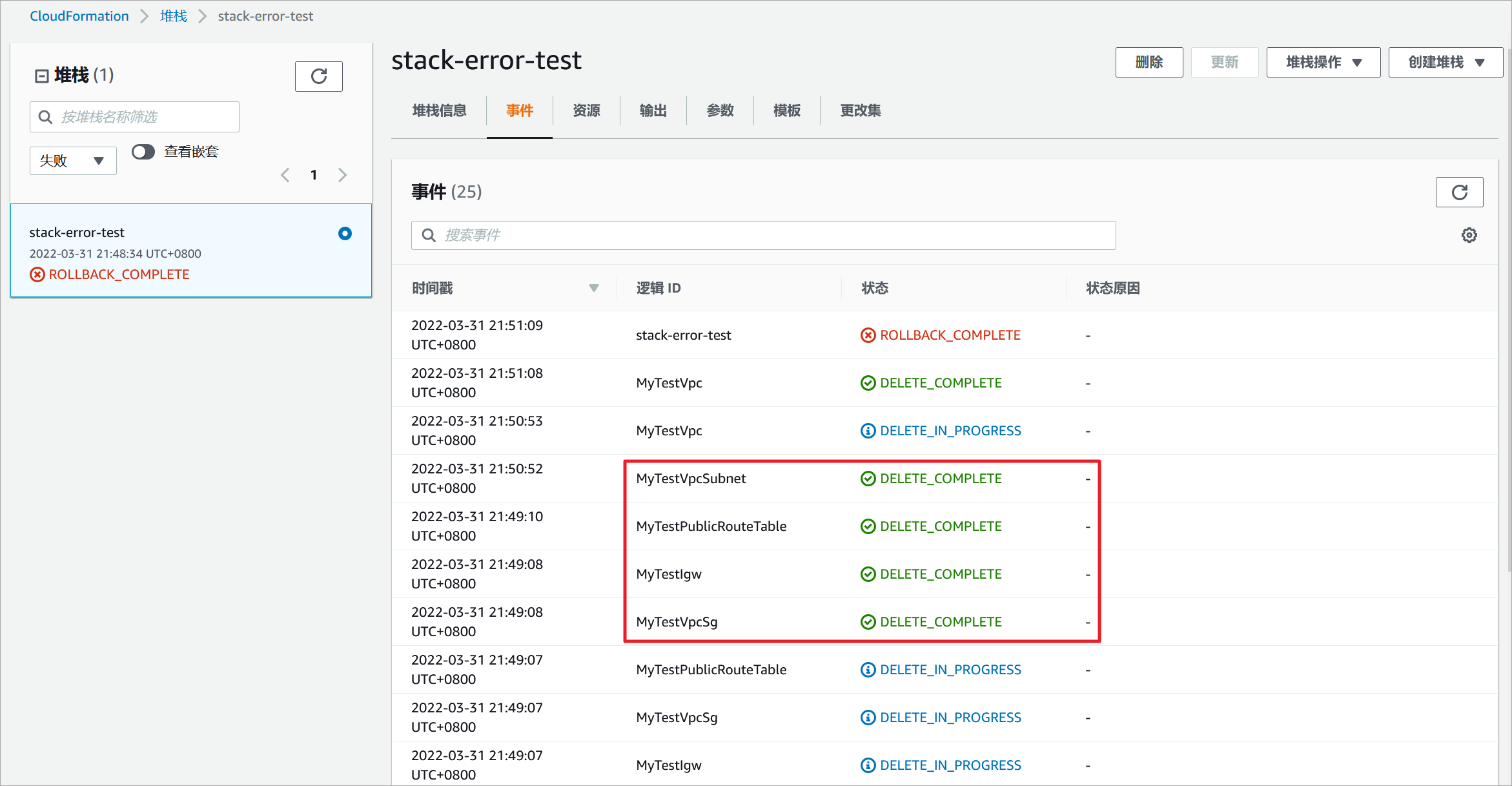The width and height of the screenshot is (1512, 786).
Task: Click ROLLBACK_COMPLETE error icon in events table
Action: click(868, 335)
